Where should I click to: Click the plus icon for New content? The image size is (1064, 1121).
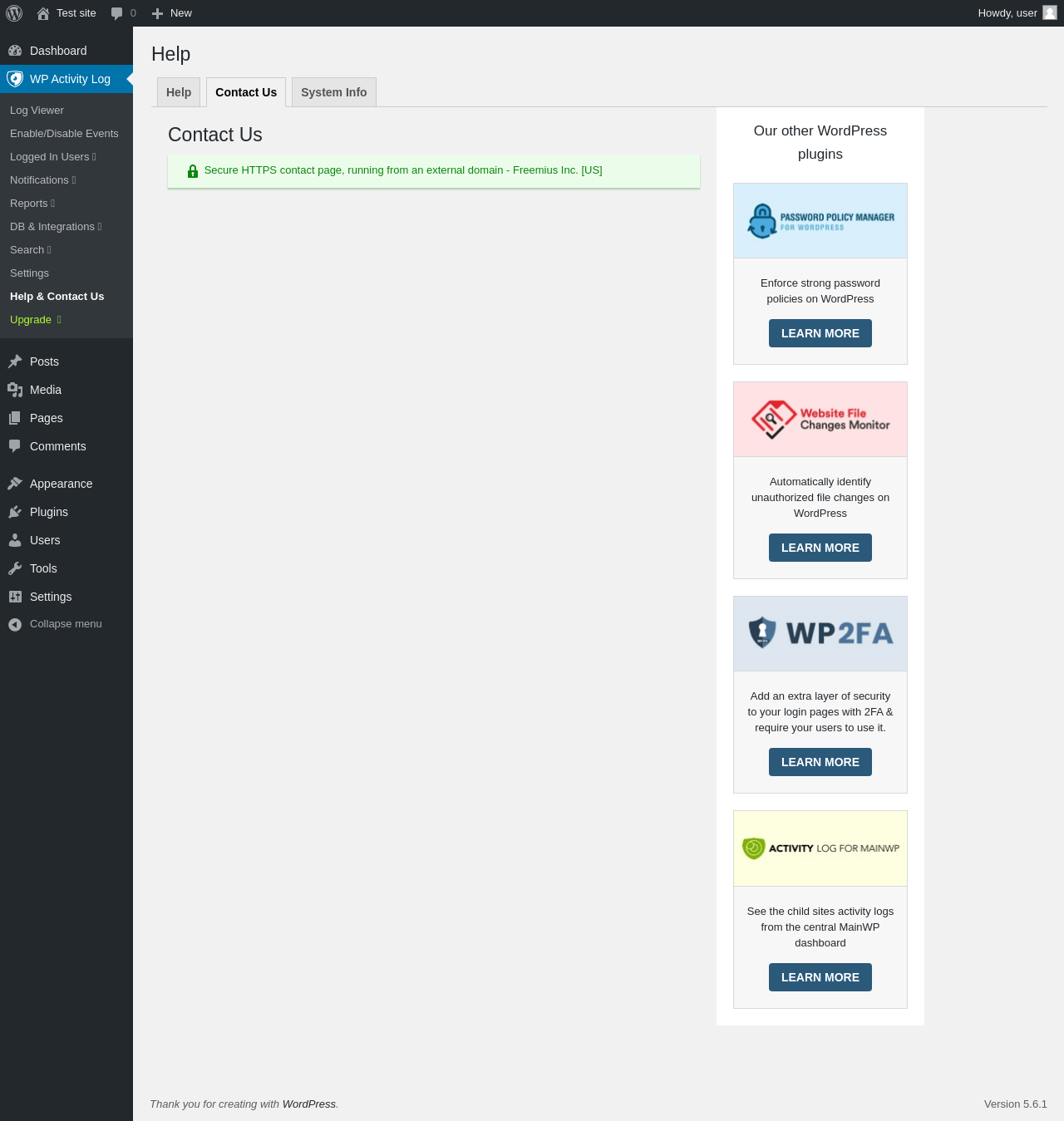[157, 13]
